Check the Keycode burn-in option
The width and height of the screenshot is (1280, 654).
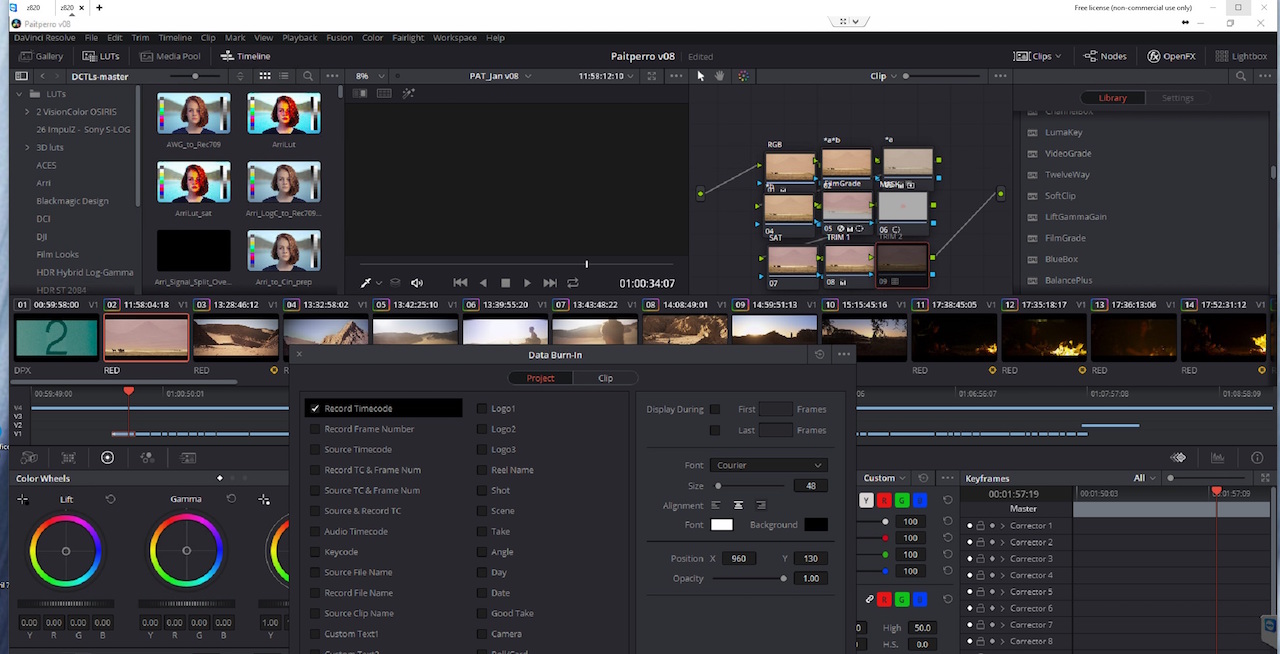click(315, 552)
